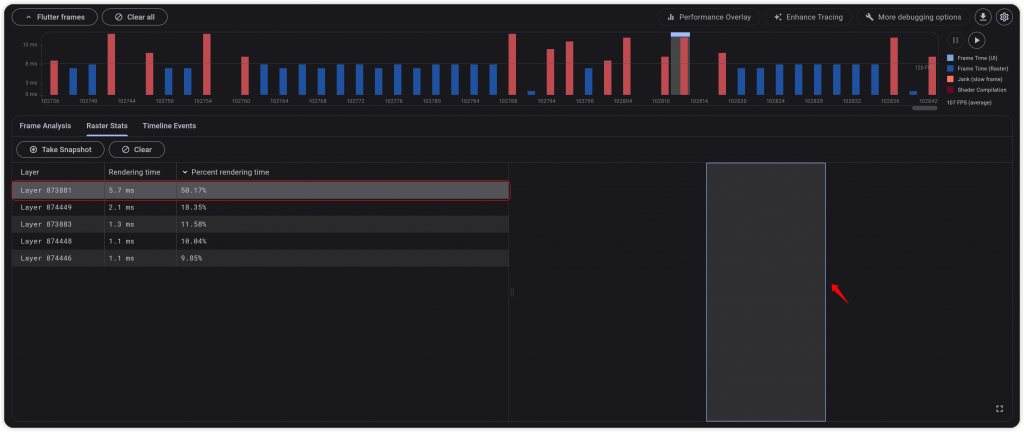The image size is (1024, 432).
Task: Click the download export data icon
Action: [x=982, y=17]
